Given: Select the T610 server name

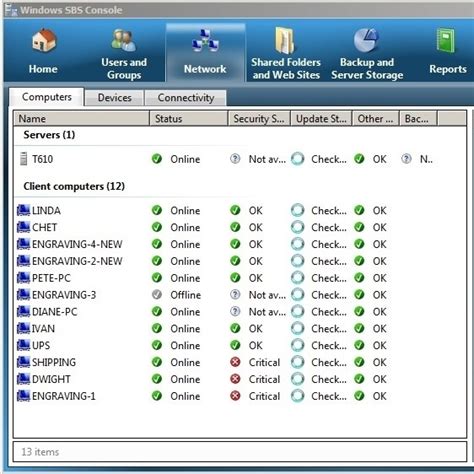Looking at the screenshot, I should click(42, 159).
